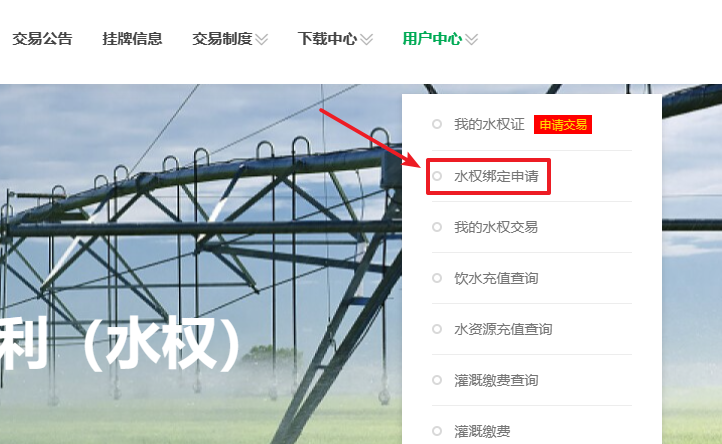Click the circle bullet beside 水资源充值查询
The image size is (722, 444).
click(437, 329)
